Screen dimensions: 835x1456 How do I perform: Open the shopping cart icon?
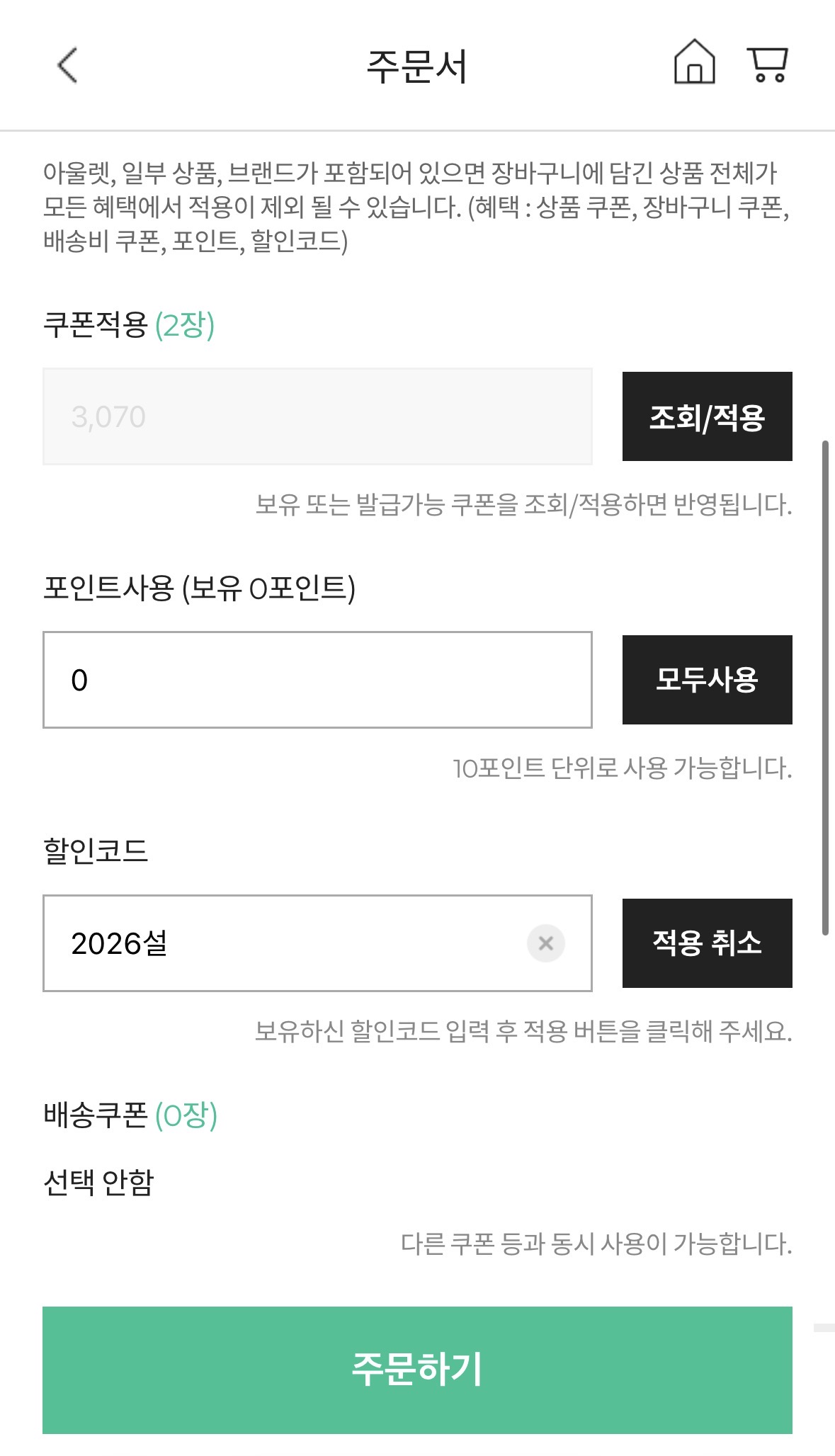click(x=767, y=65)
